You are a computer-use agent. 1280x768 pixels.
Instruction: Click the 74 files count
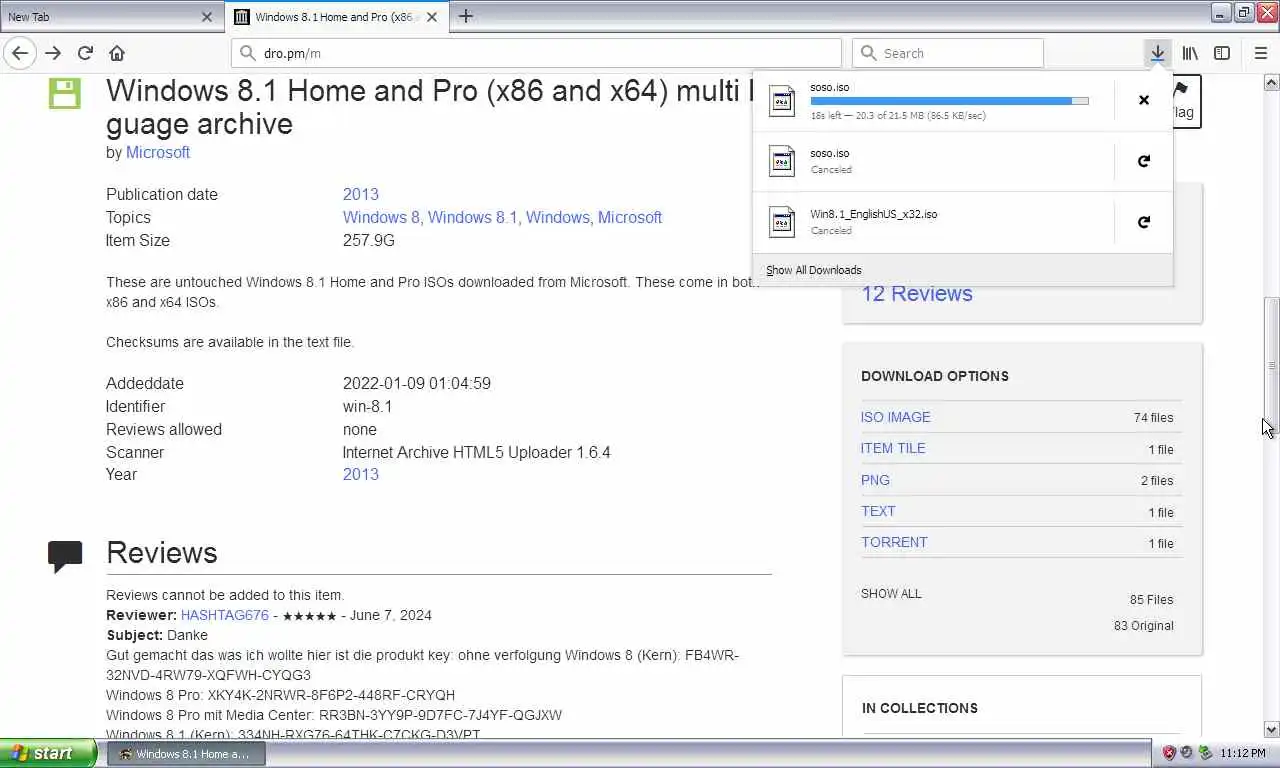pyautogui.click(x=1154, y=418)
